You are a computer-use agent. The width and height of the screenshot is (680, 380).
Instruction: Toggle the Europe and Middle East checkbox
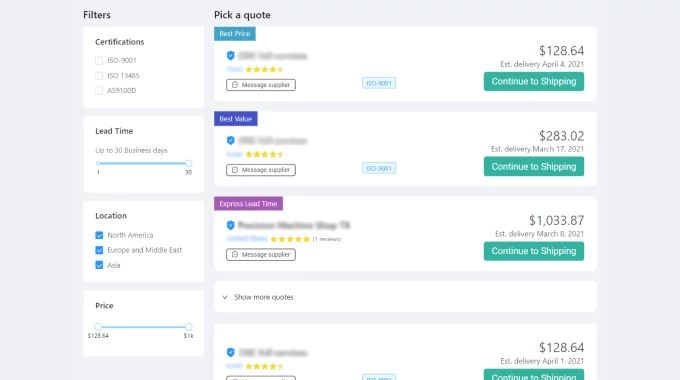pos(99,250)
